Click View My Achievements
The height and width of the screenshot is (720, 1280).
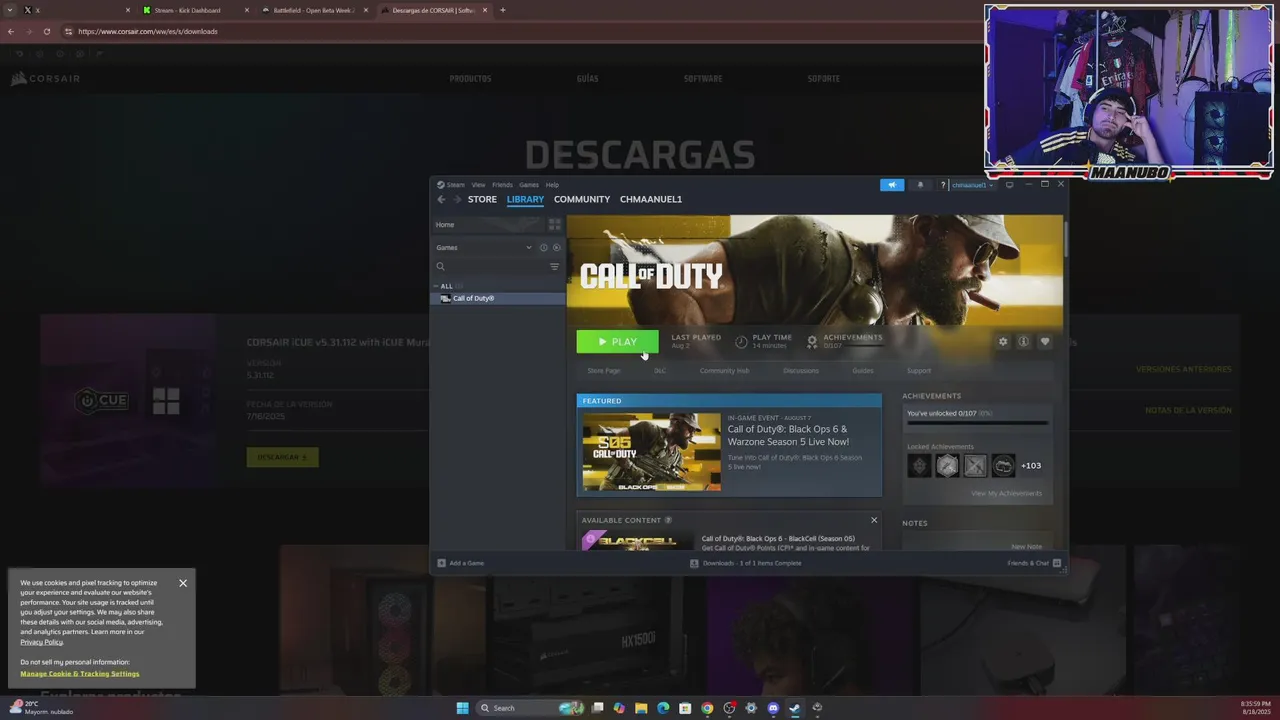coord(1006,493)
